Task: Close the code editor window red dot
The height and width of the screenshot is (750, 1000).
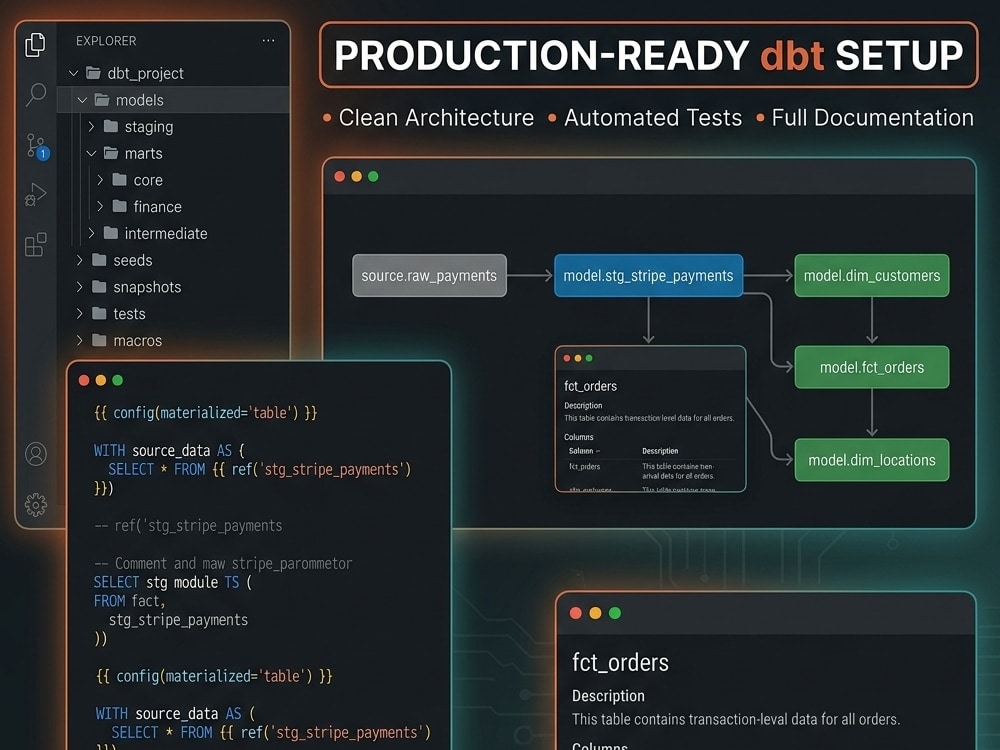Action: pyautogui.click(x=84, y=380)
